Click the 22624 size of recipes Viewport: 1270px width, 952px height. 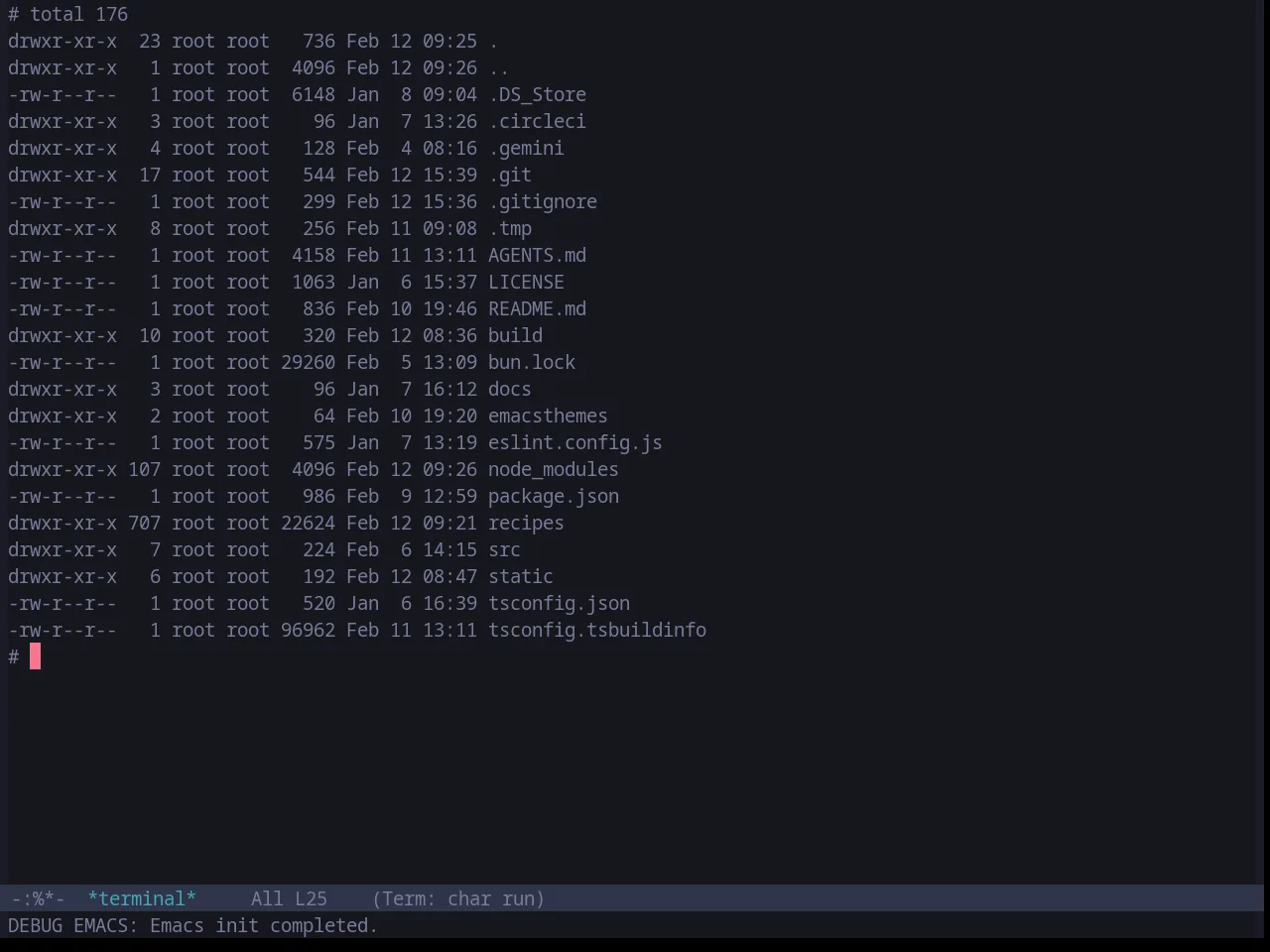pyautogui.click(x=308, y=523)
